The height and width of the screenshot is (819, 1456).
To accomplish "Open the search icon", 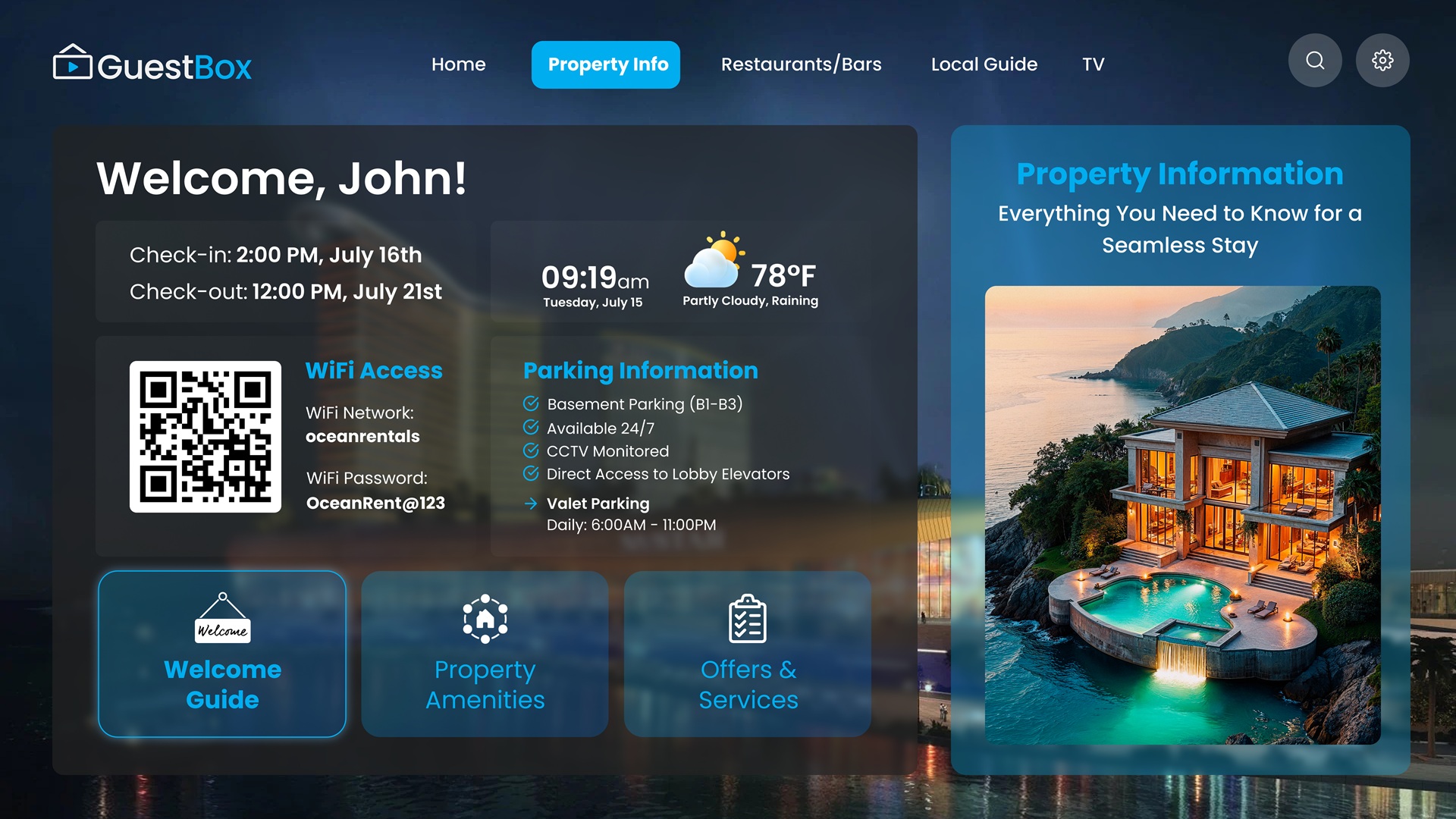I will pyautogui.click(x=1315, y=60).
